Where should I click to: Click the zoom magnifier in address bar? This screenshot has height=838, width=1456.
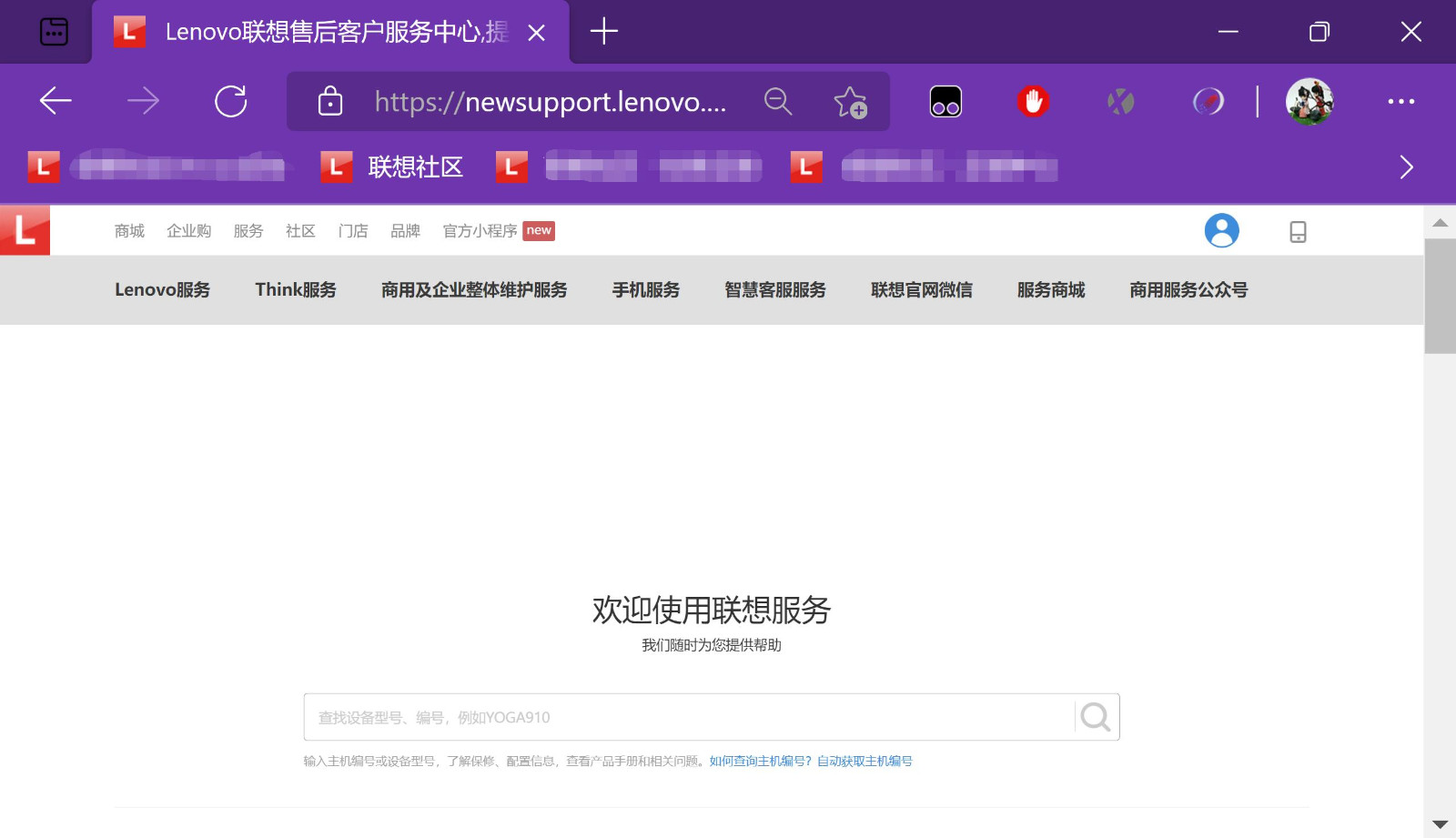pyautogui.click(x=778, y=101)
